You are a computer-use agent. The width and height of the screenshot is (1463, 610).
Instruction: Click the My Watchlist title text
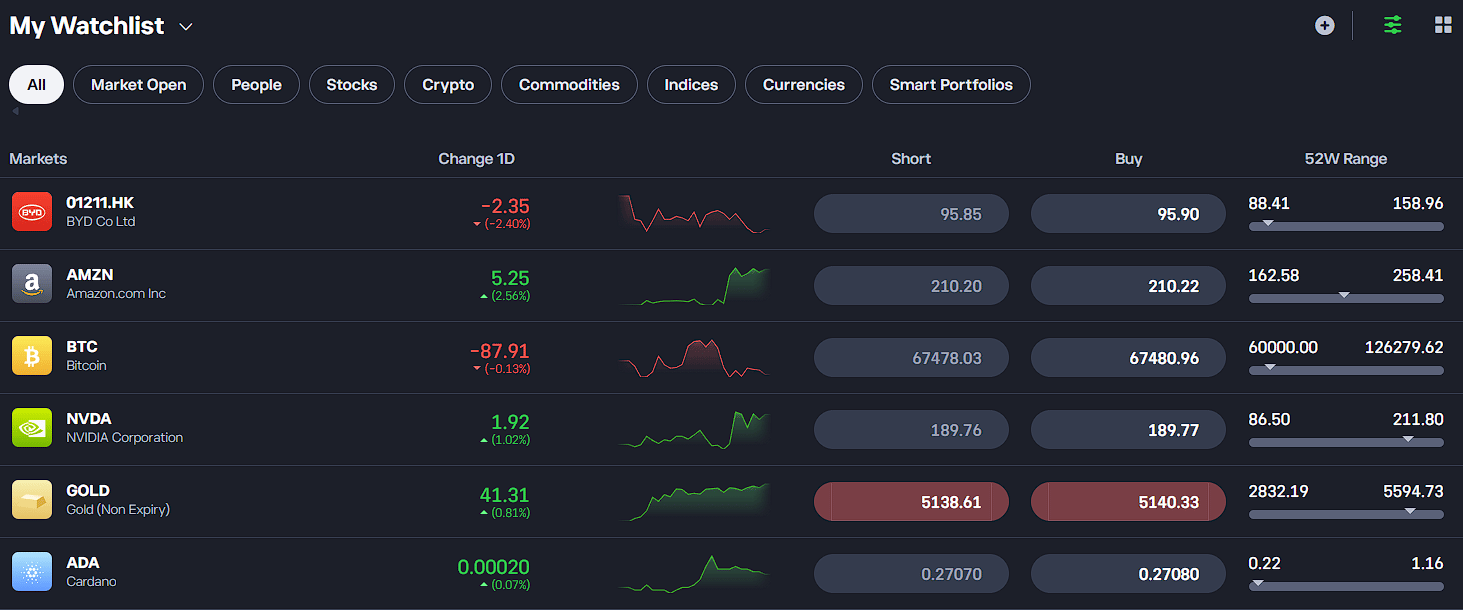pyautogui.click(x=87, y=26)
